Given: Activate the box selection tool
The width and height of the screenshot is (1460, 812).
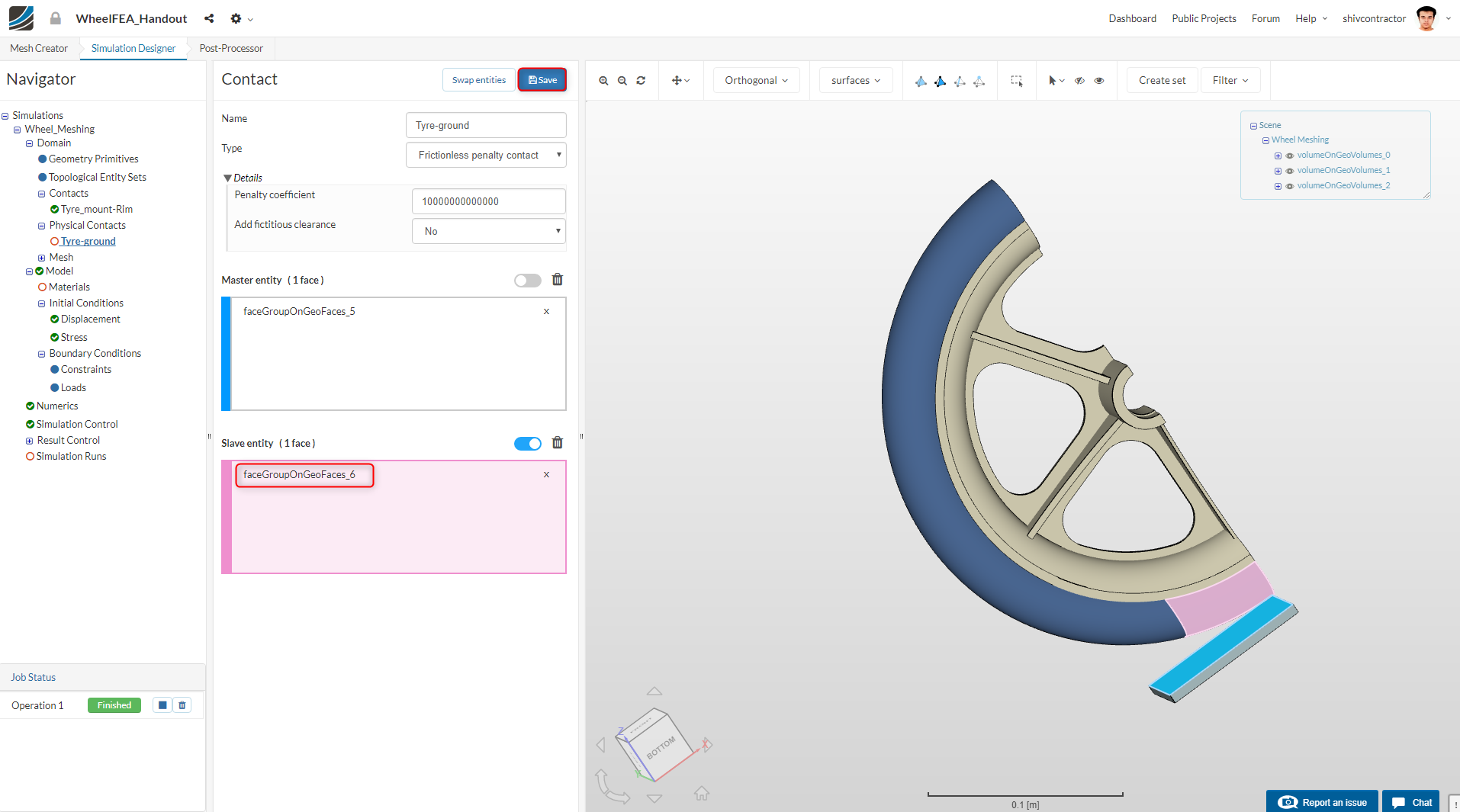Looking at the screenshot, I should tap(1016, 81).
